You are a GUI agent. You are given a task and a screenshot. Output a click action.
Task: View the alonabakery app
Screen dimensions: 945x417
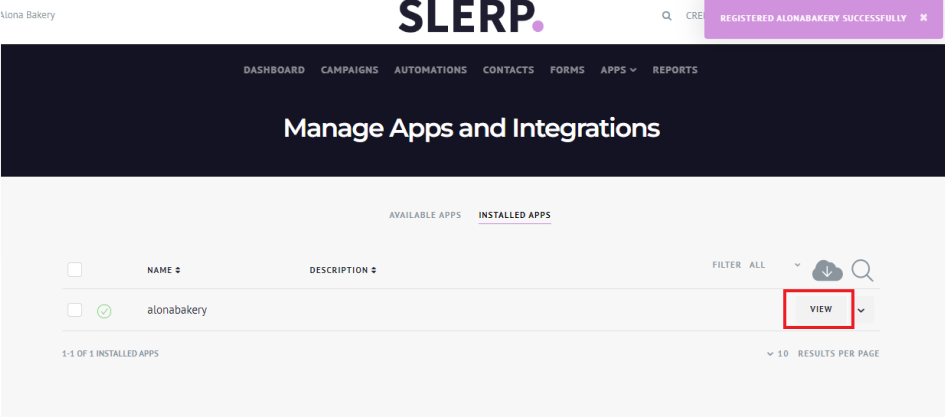pos(821,310)
